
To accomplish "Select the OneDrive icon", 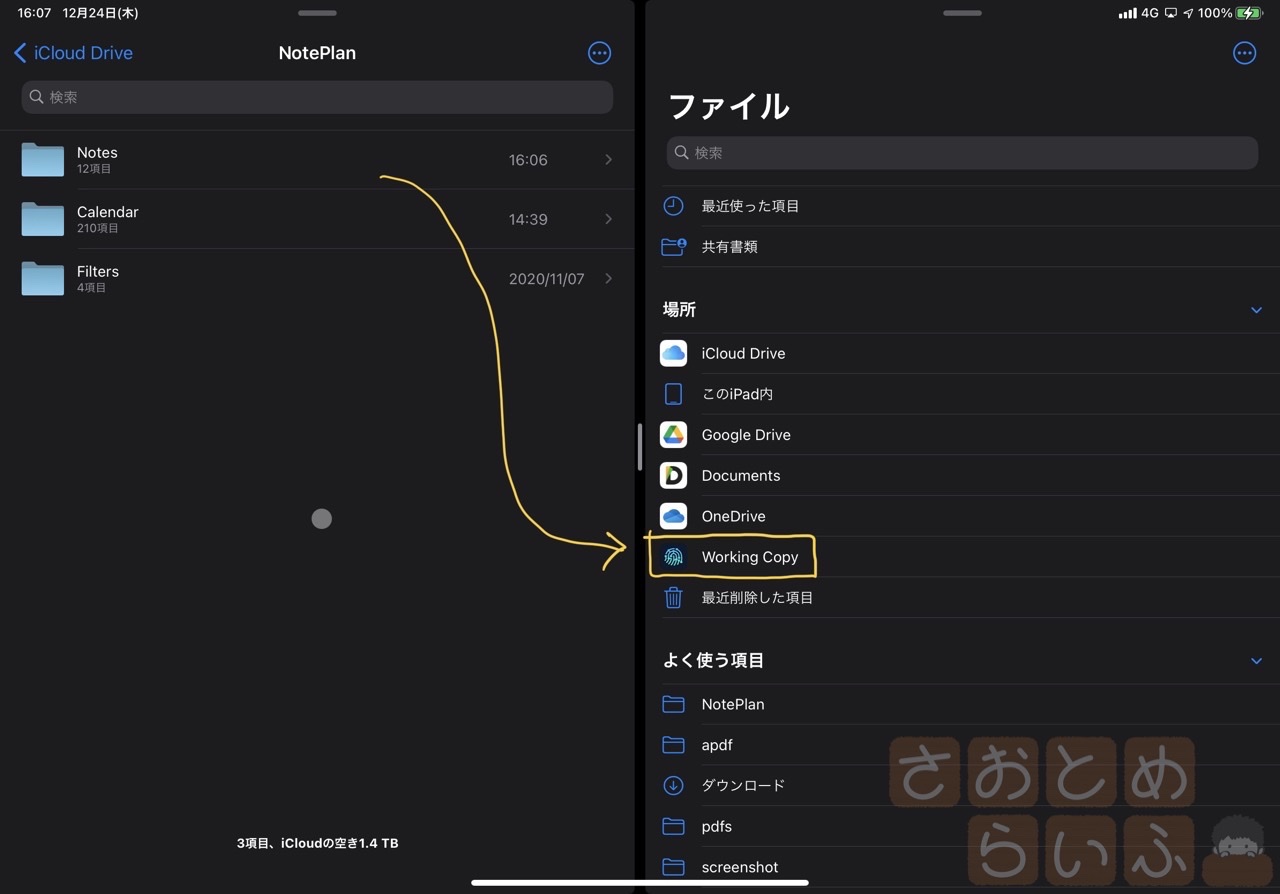I will [x=674, y=516].
